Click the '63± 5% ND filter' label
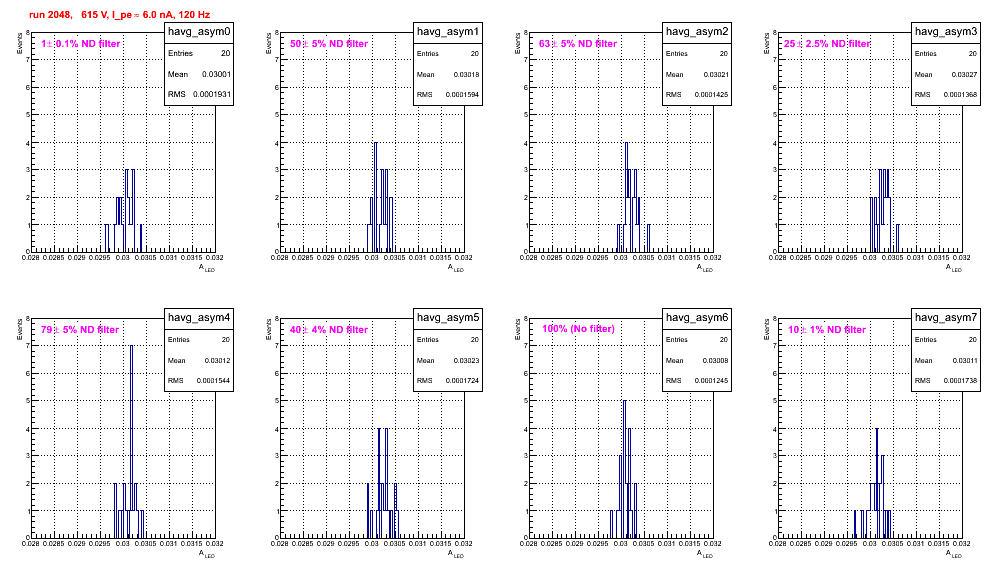Screen dimensions: 996x572 (x=578, y=44)
